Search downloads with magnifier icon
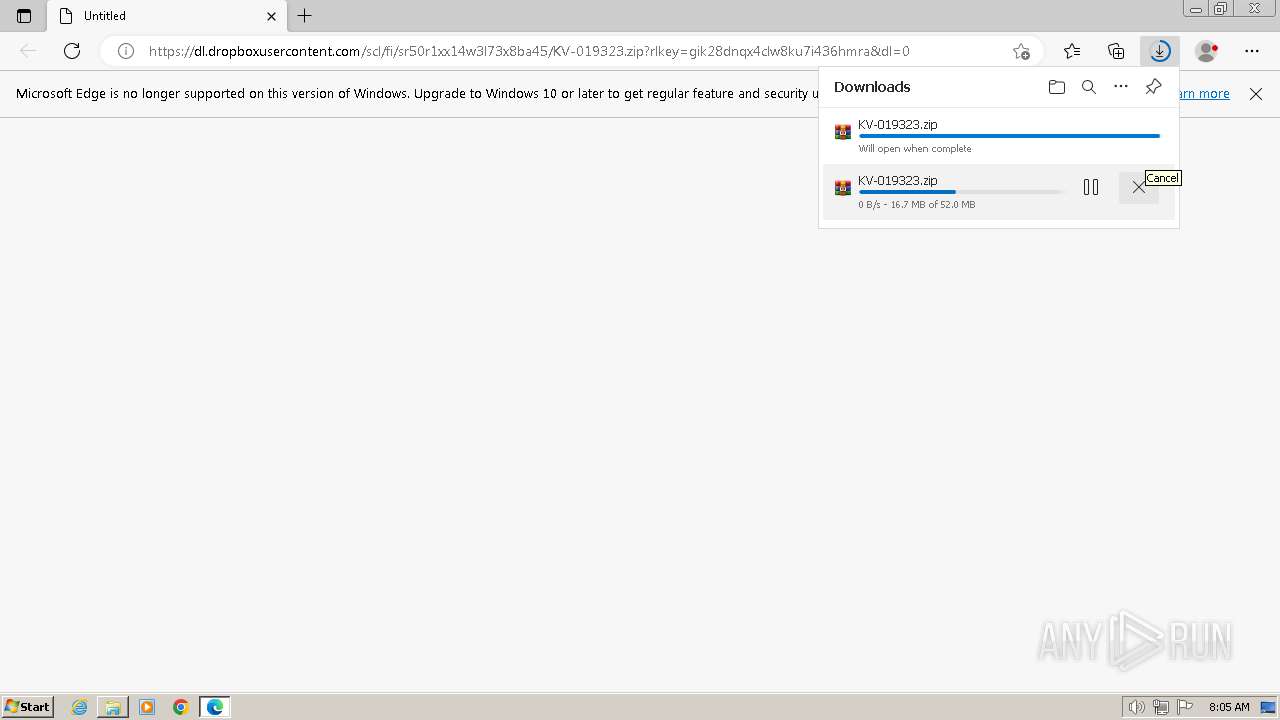Screen dimensions: 1280x720 (1089, 87)
